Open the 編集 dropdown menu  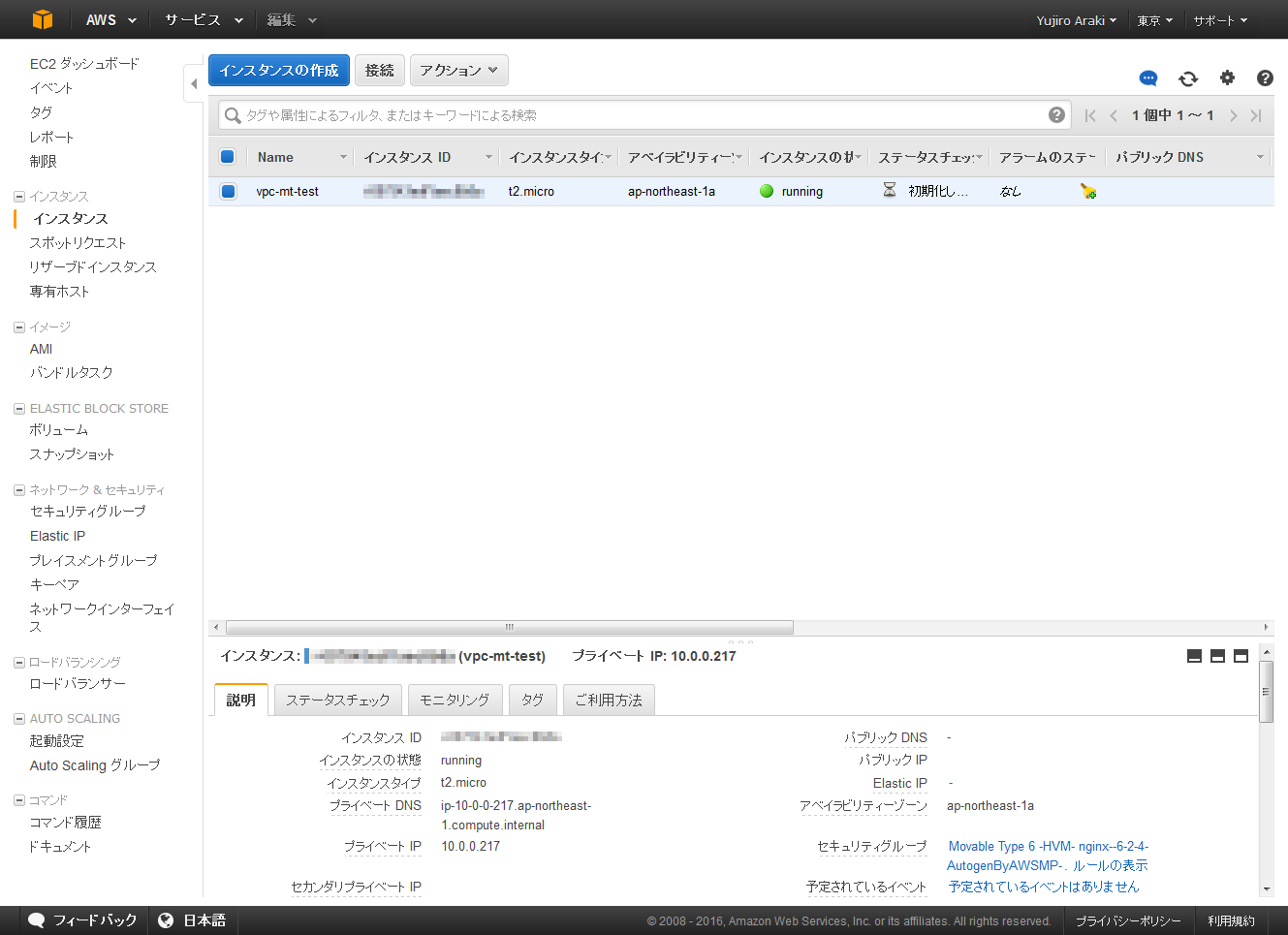tap(292, 19)
